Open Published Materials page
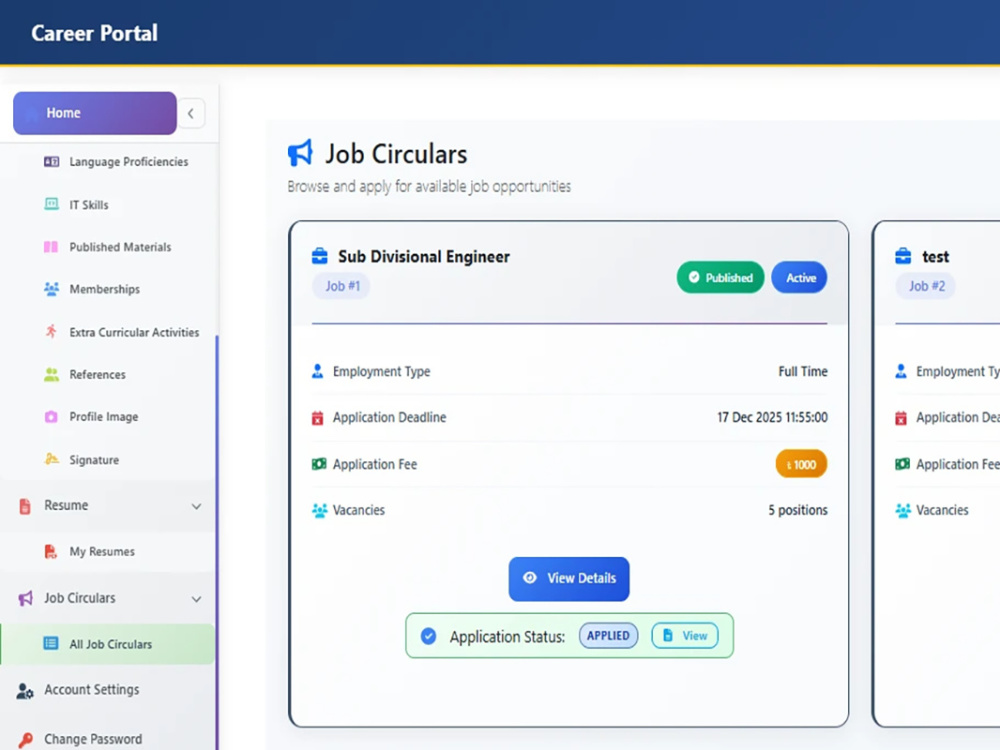This screenshot has width=1000, height=750. click(120, 247)
